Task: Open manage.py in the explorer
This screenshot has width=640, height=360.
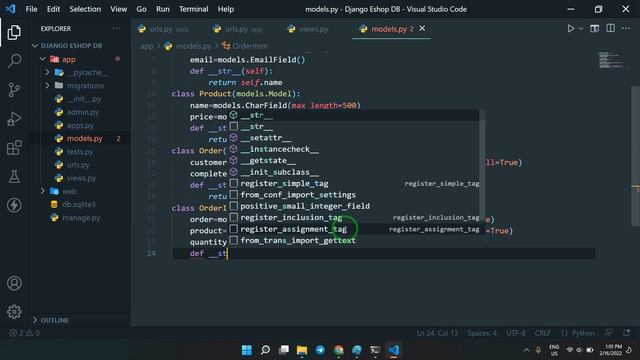Action: click(81, 218)
